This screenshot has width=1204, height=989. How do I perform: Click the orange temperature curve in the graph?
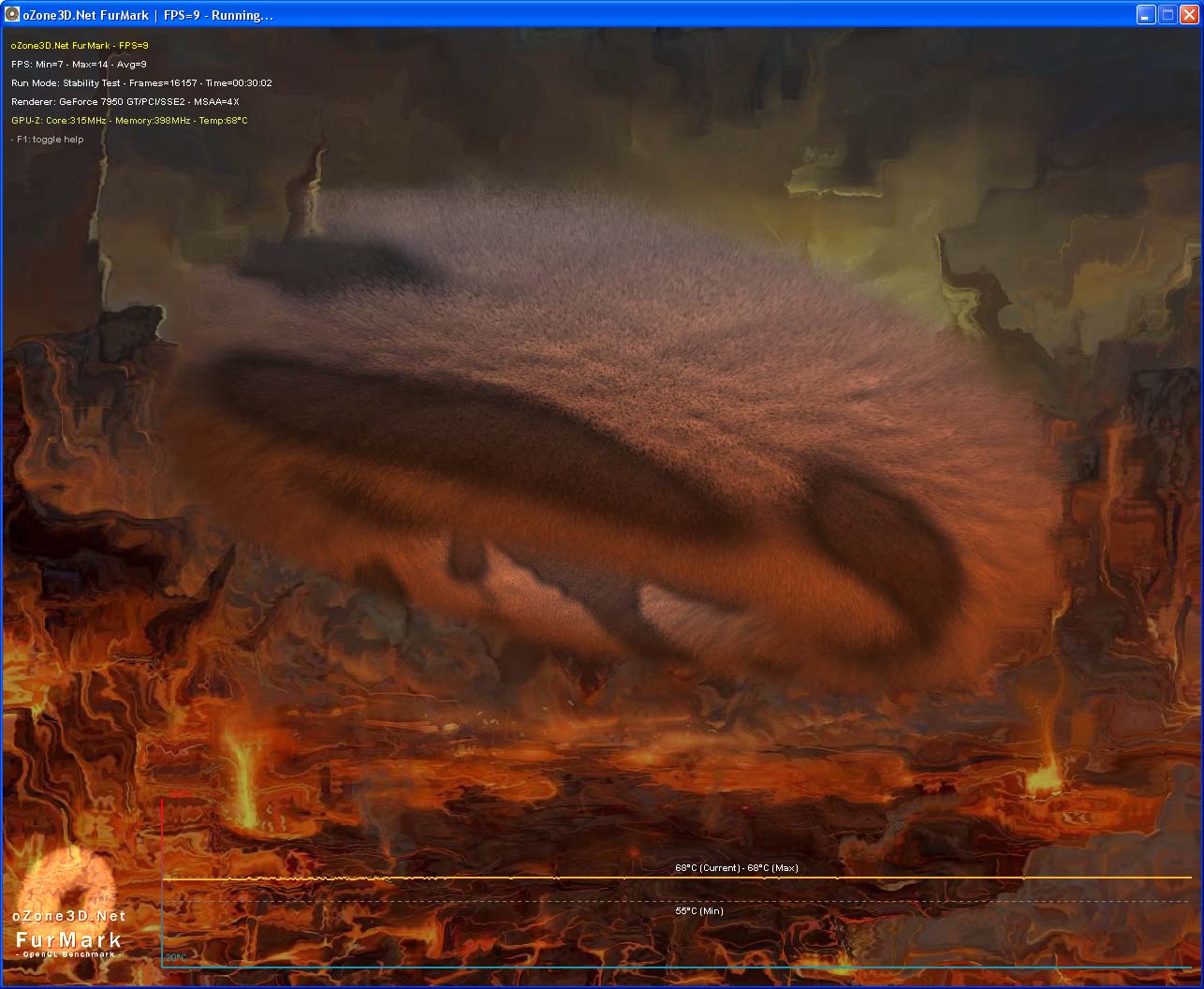tap(676, 878)
